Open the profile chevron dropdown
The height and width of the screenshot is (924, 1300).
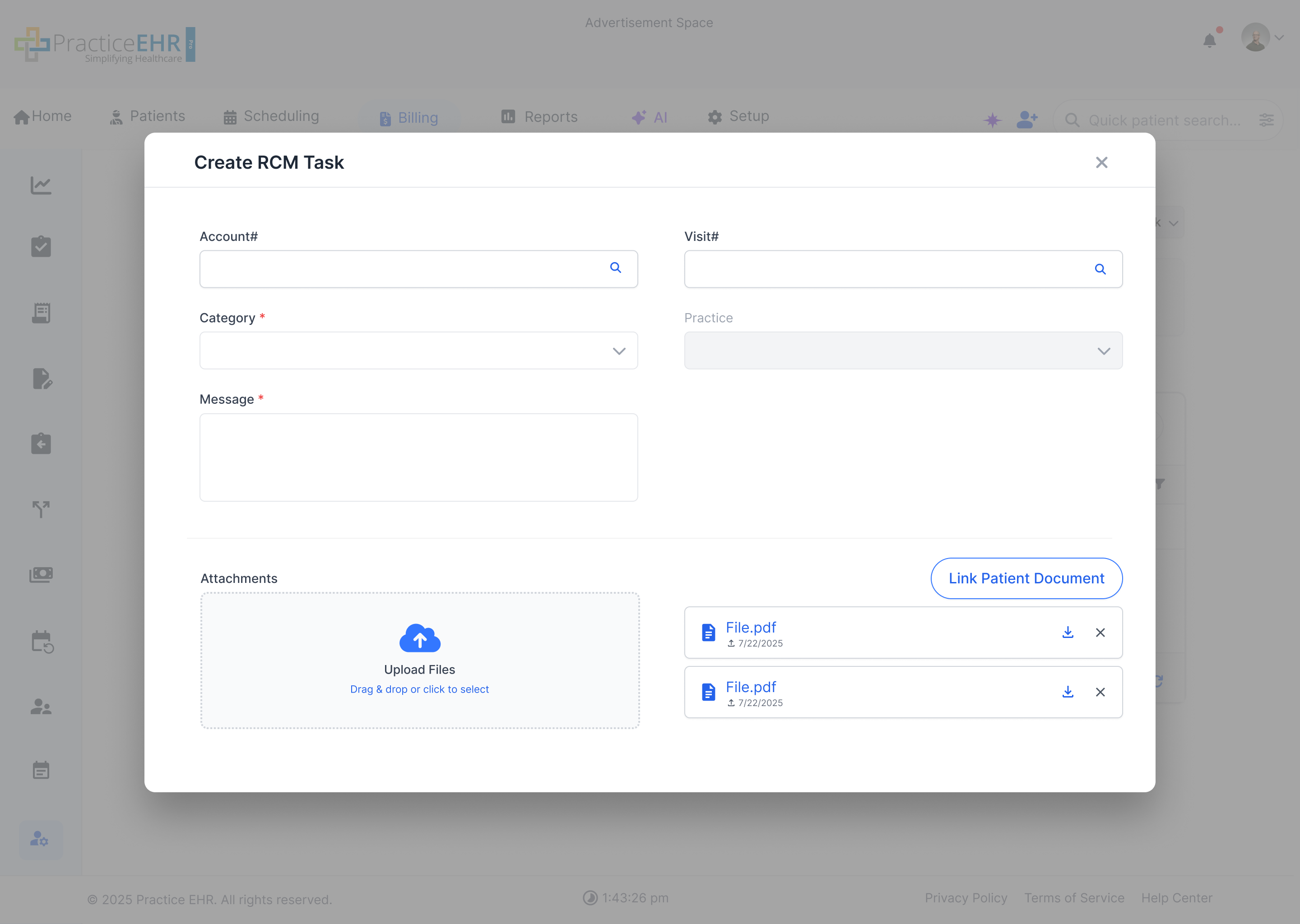tap(1280, 37)
